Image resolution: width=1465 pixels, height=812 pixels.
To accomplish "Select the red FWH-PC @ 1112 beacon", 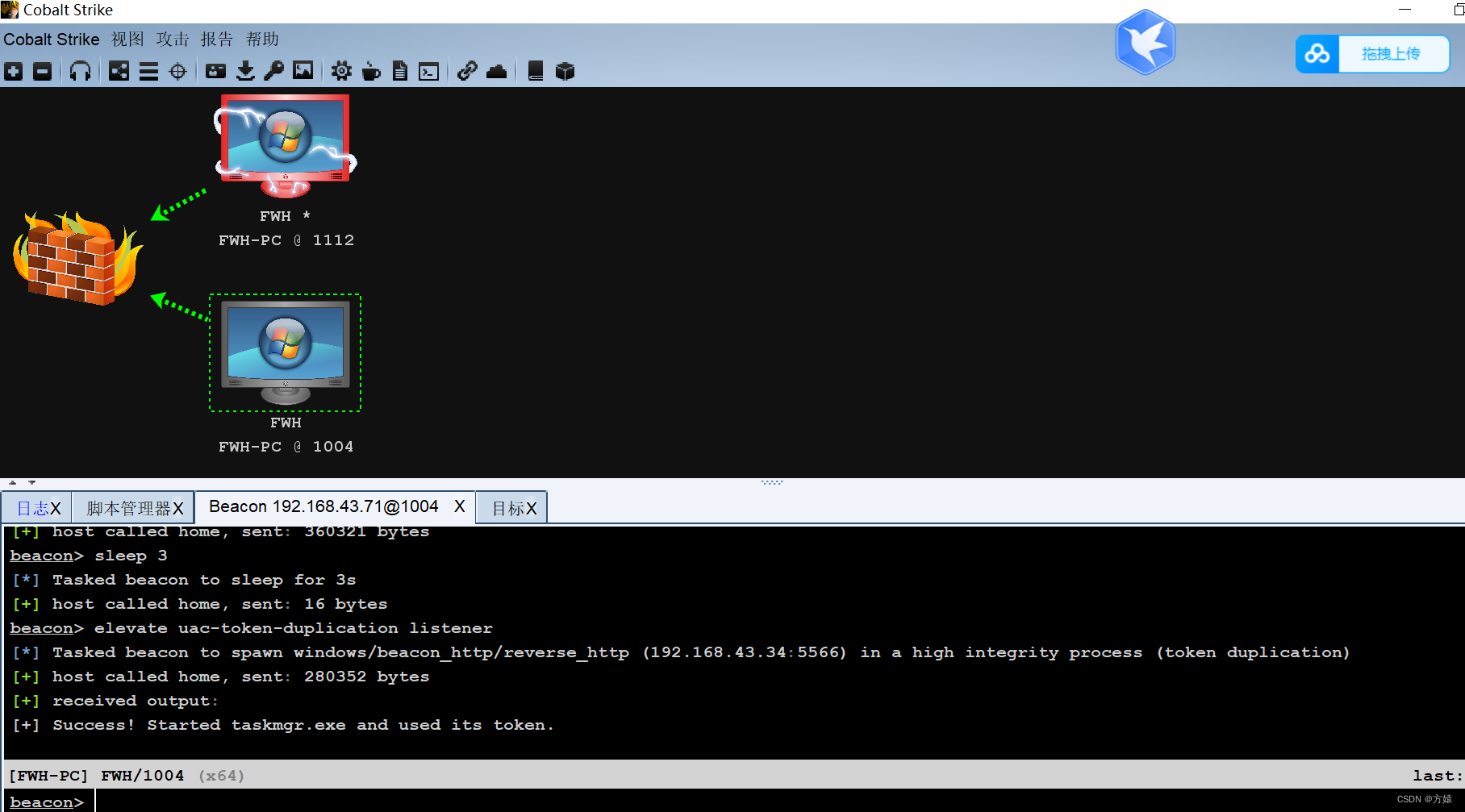I will pyautogui.click(x=286, y=146).
